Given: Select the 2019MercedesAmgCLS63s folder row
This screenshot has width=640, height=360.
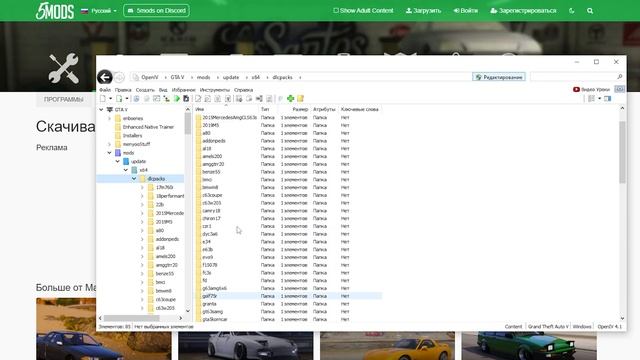Looking at the screenshot, I should (288, 118).
